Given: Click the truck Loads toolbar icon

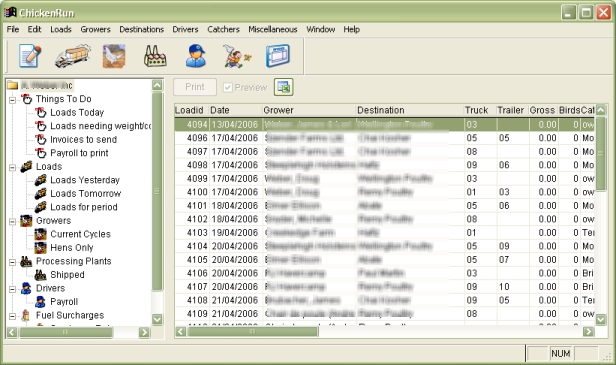Looking at the screenshot, I should tap(73, 56).
